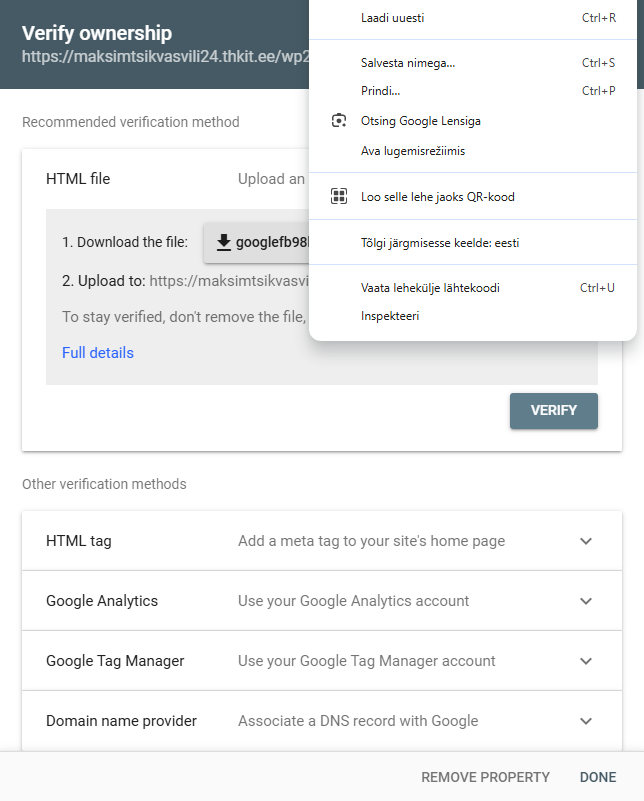Click the QR code icon
This screenshot has height=801, width=644.
[339, 197]
